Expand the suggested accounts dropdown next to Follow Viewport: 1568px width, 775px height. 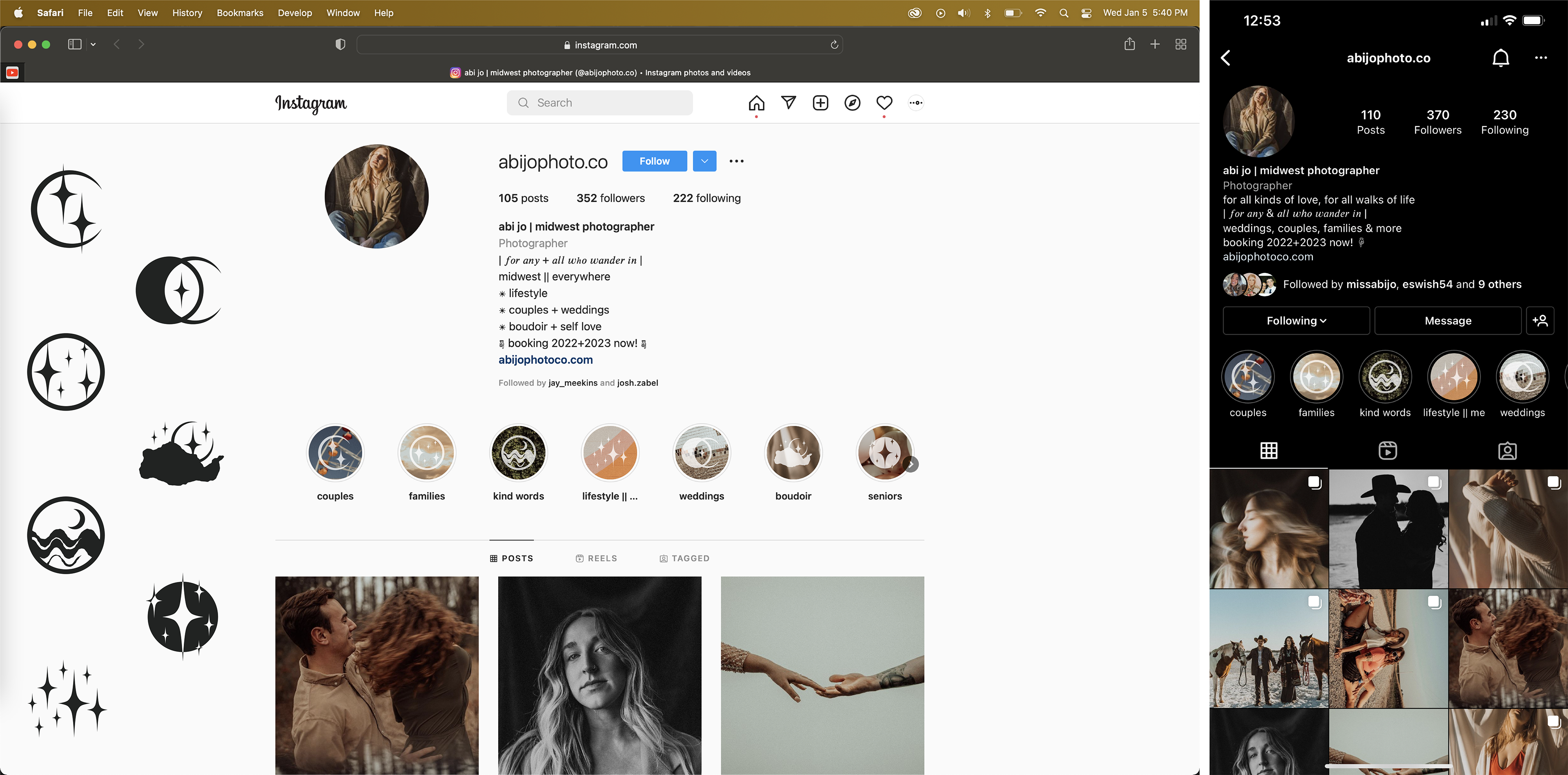pos(704,161)
